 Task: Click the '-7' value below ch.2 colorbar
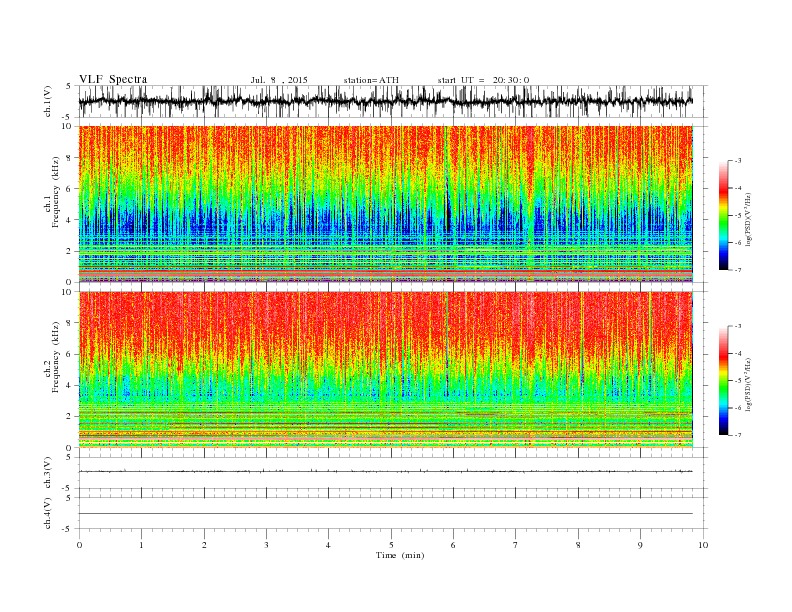[737, 435]
